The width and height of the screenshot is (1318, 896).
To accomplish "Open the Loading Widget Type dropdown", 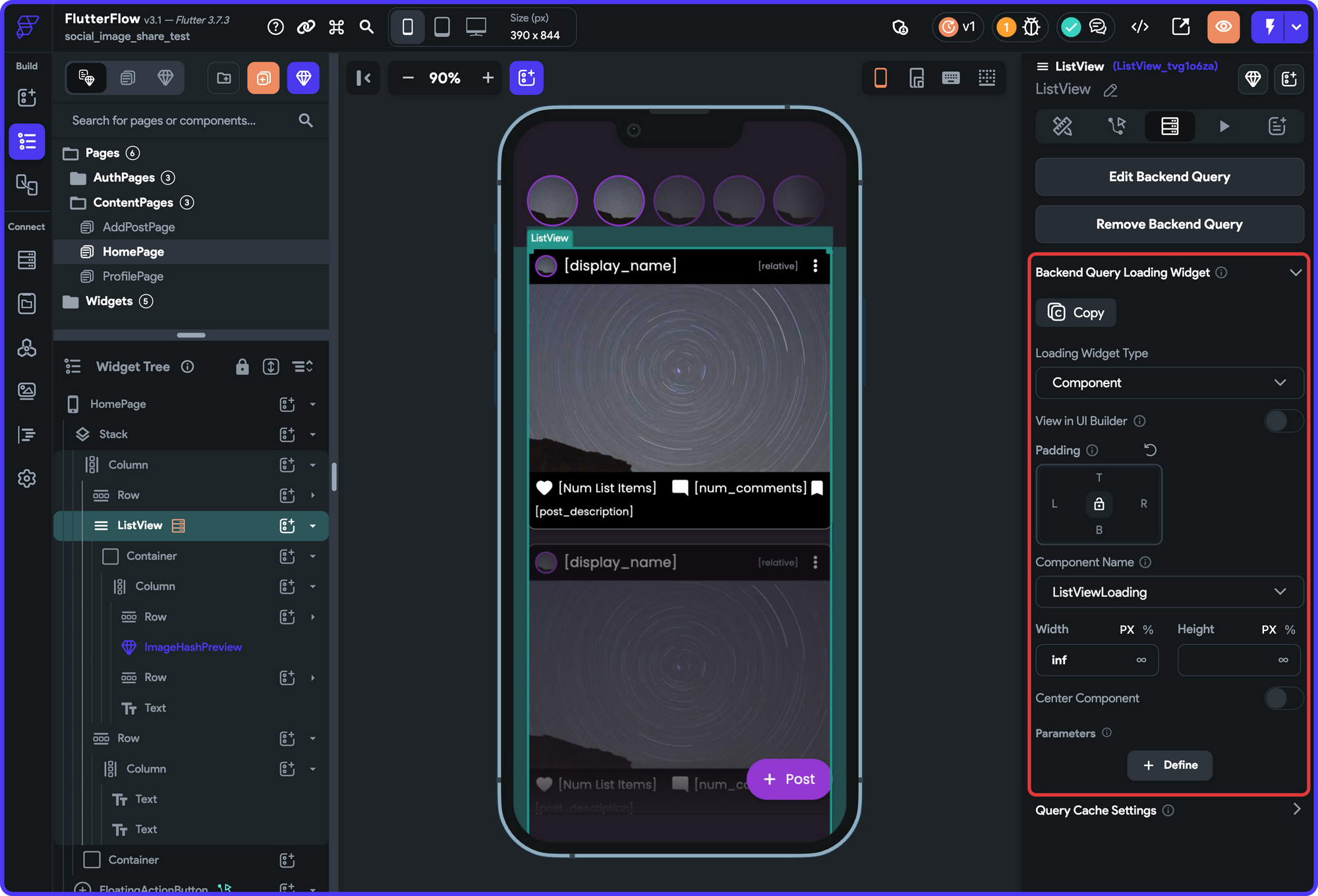I will [x=1169, y=383].
